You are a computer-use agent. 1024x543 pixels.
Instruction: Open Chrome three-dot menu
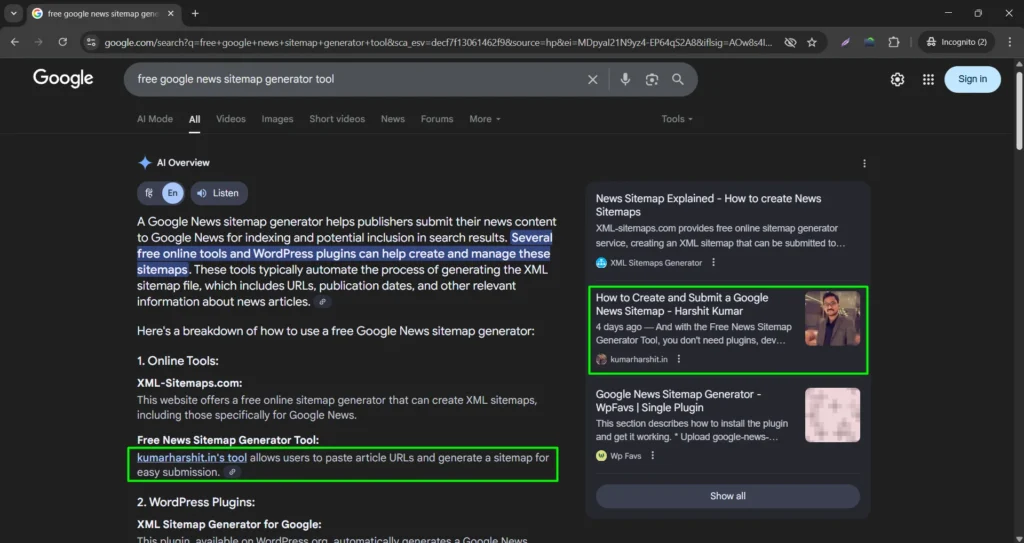coord(1010,42)
